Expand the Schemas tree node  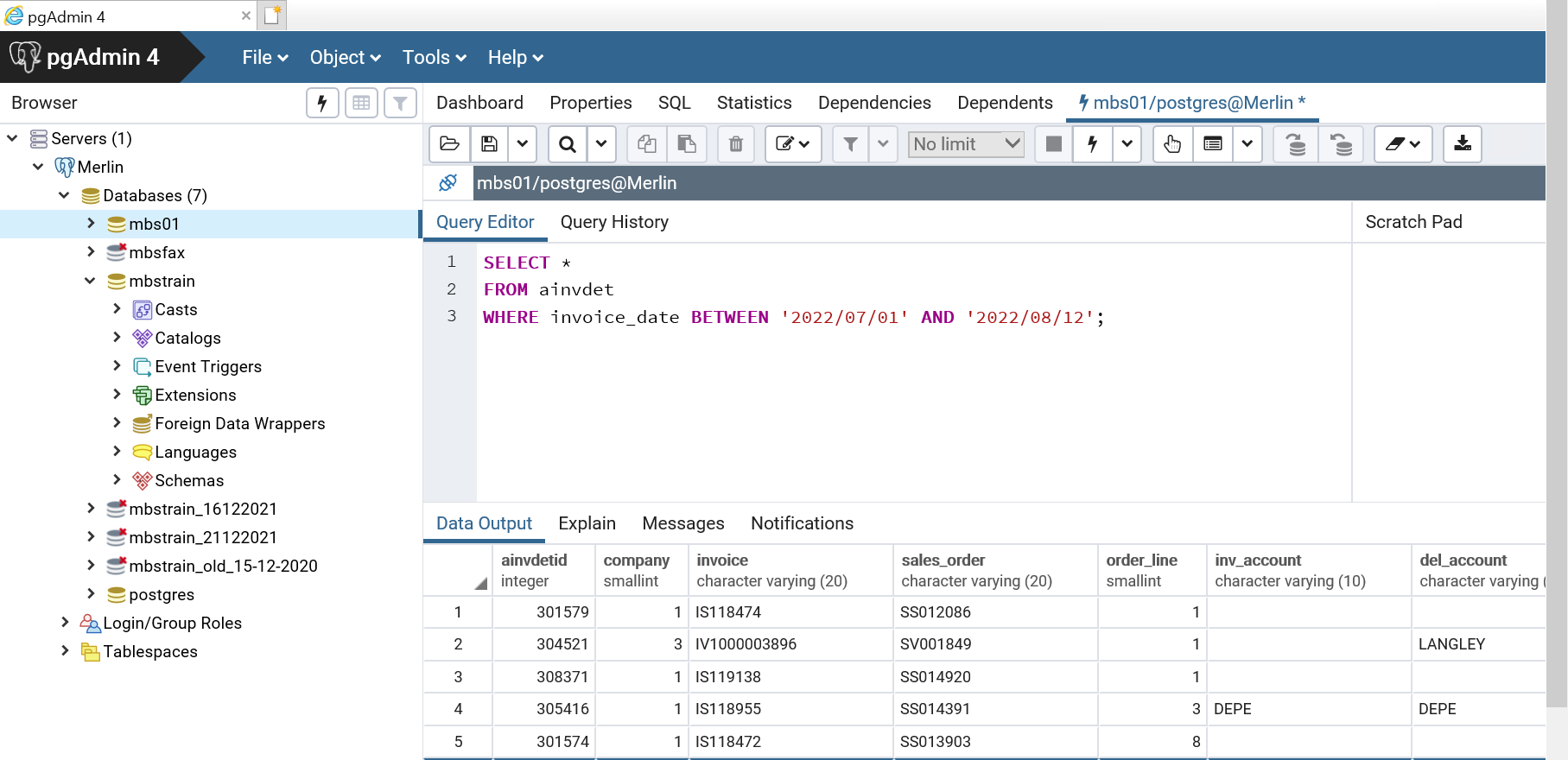[117, 480]
